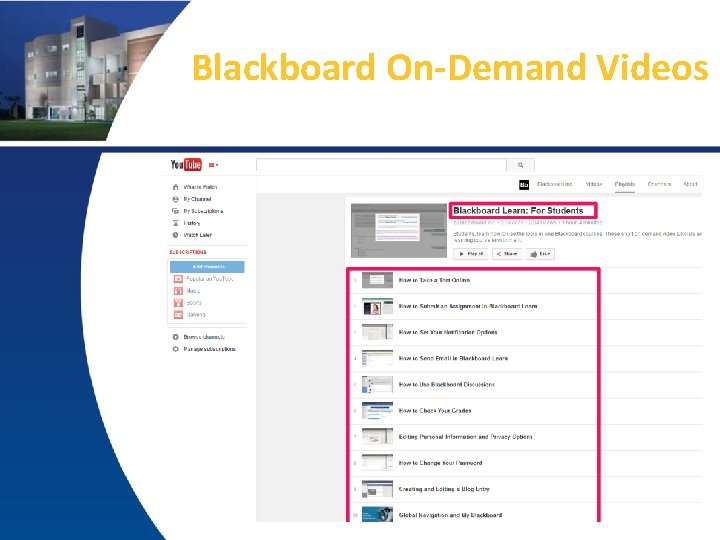Open My Subscriptions sidebar icon
This screenshot has width=720, height=540.
(x=175, y=211)
